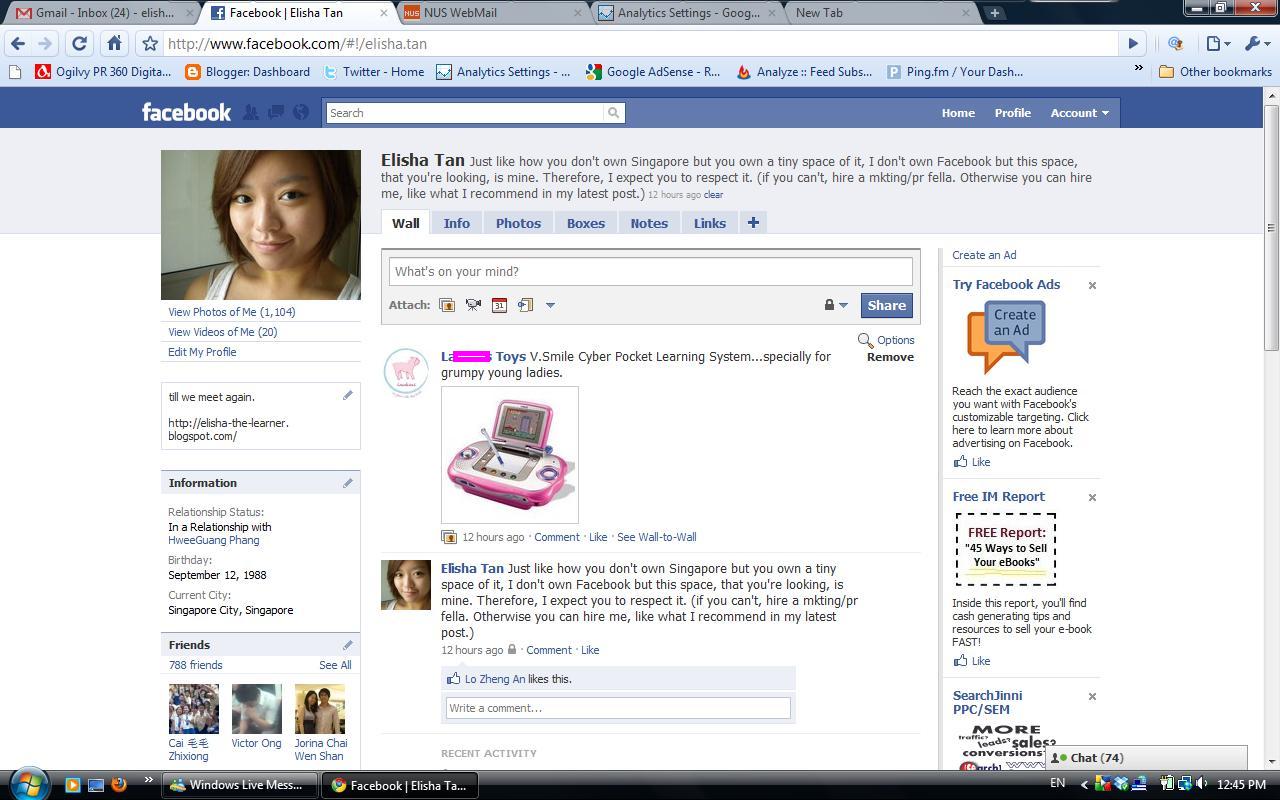Click the clear status link
1280x800 pixels.
(x=713, y=195)
